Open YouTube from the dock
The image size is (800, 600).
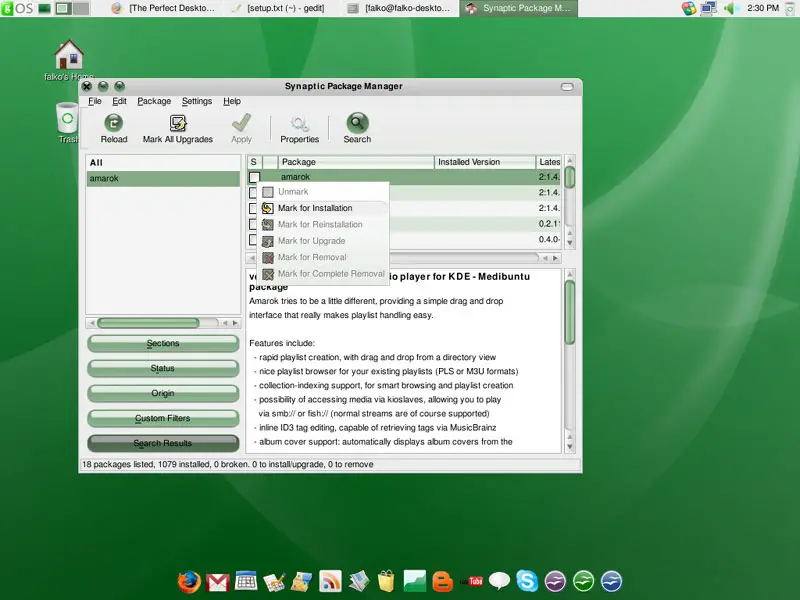472,581
